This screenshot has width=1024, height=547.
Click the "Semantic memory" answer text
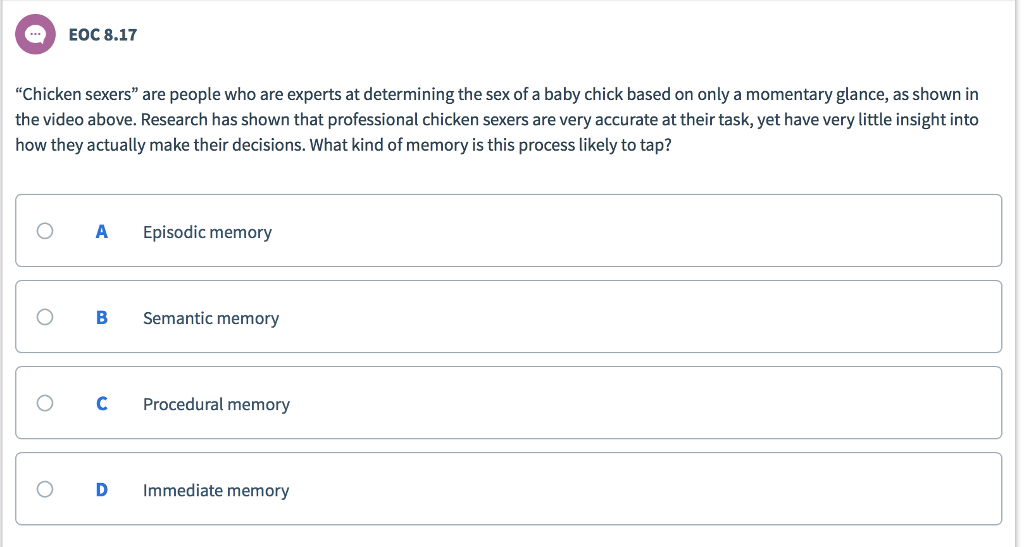[x=211, y=319]
